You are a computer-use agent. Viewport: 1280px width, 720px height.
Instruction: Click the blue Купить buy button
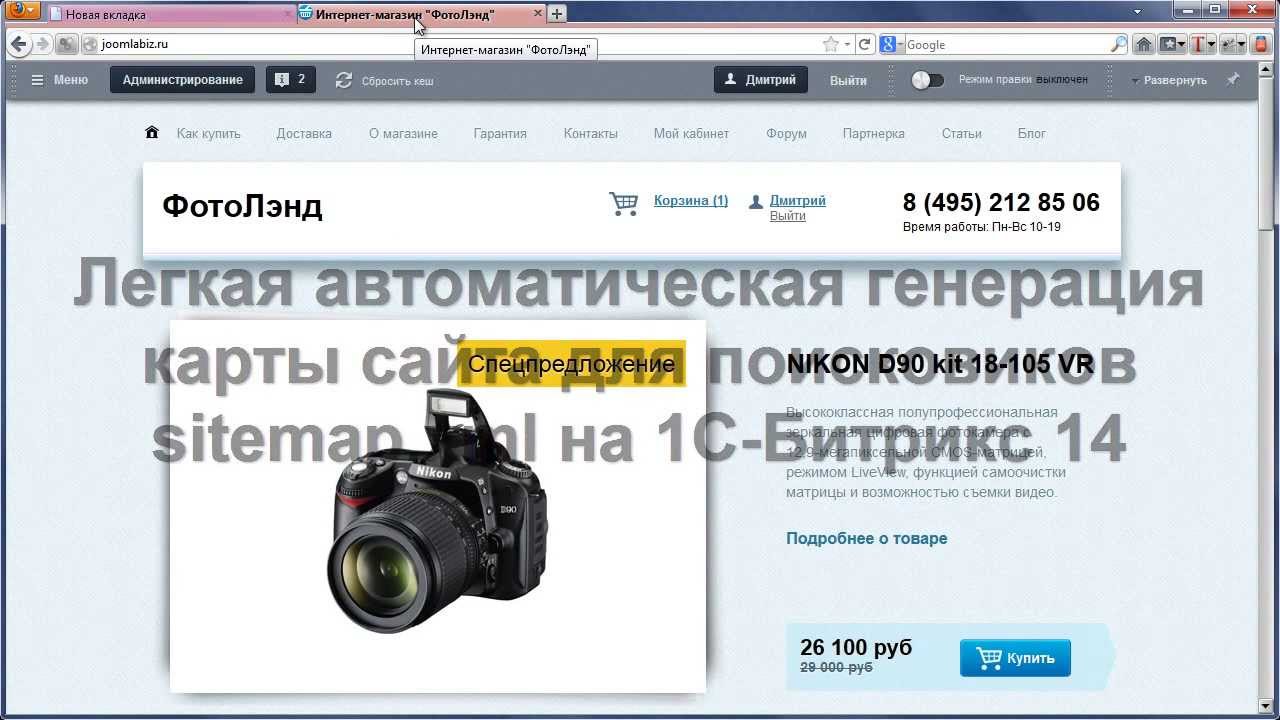click(x=1015, y=658)
